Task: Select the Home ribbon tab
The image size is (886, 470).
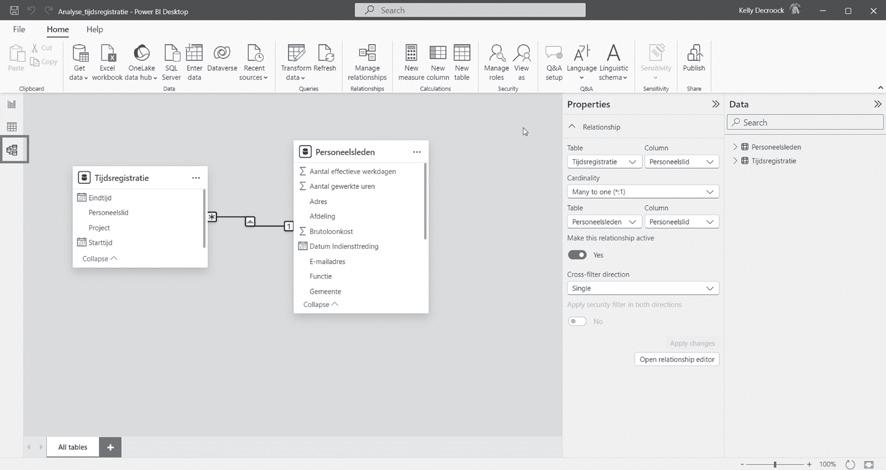Action: tap(58, 29)
